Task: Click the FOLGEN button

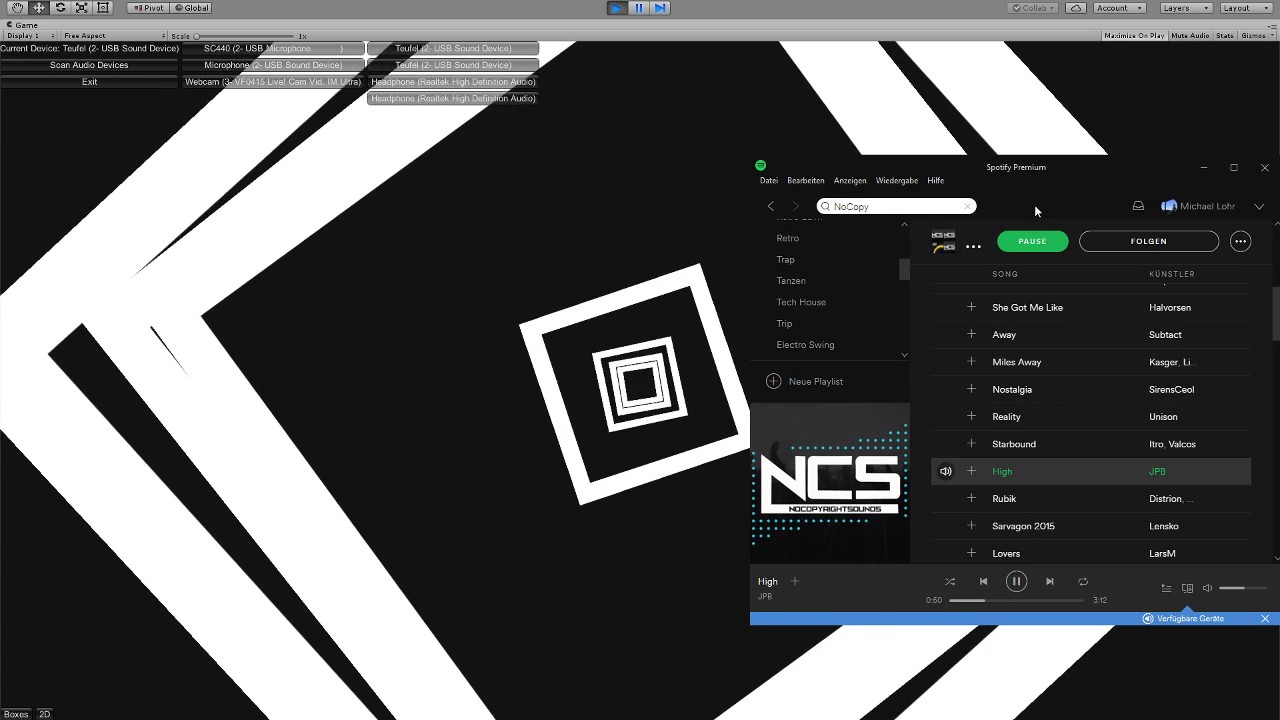Action: tap(1149, 241)
